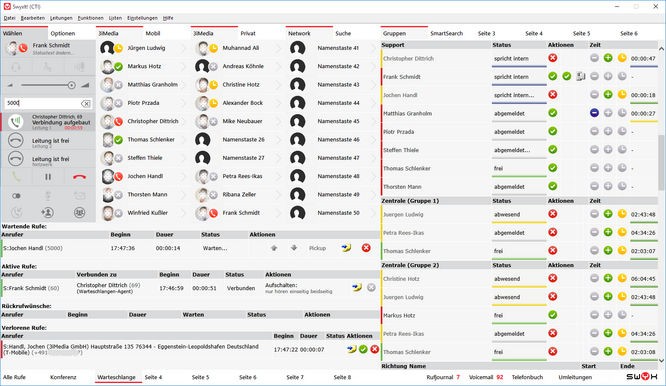This screenshot has width=666, height=386.
Task: Toggle Thorsten Mann login check in Support
Action: [553, 186]
